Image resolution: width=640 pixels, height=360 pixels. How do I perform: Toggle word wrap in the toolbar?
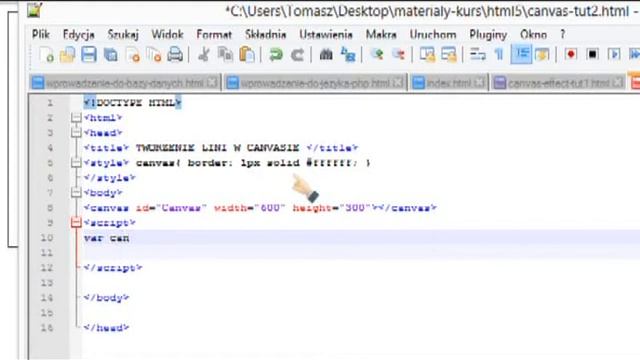pyautogui.click(x=478, y=54)
